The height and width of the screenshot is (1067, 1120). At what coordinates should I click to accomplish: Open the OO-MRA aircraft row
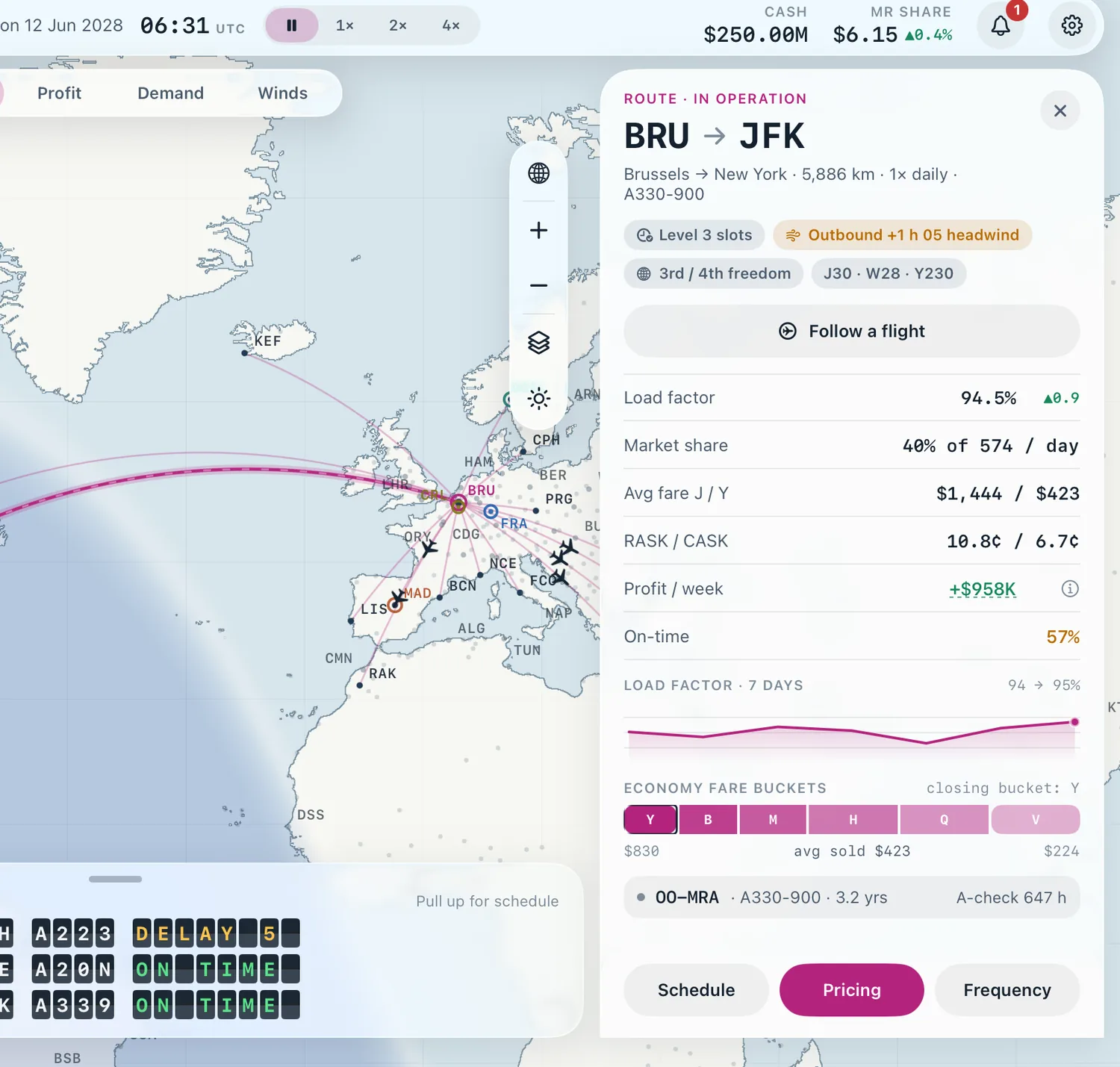pos(851,898)
